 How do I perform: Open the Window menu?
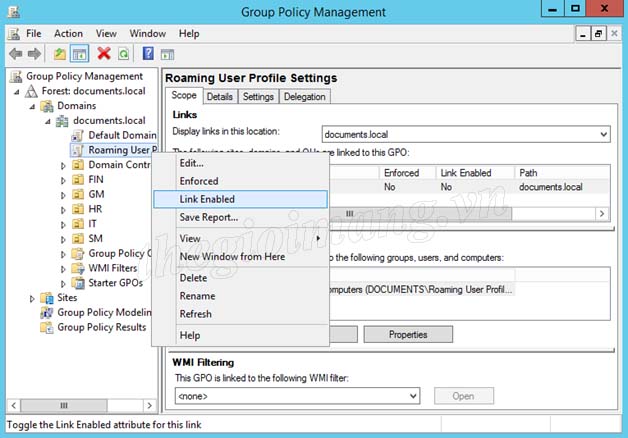coord(147,34)
